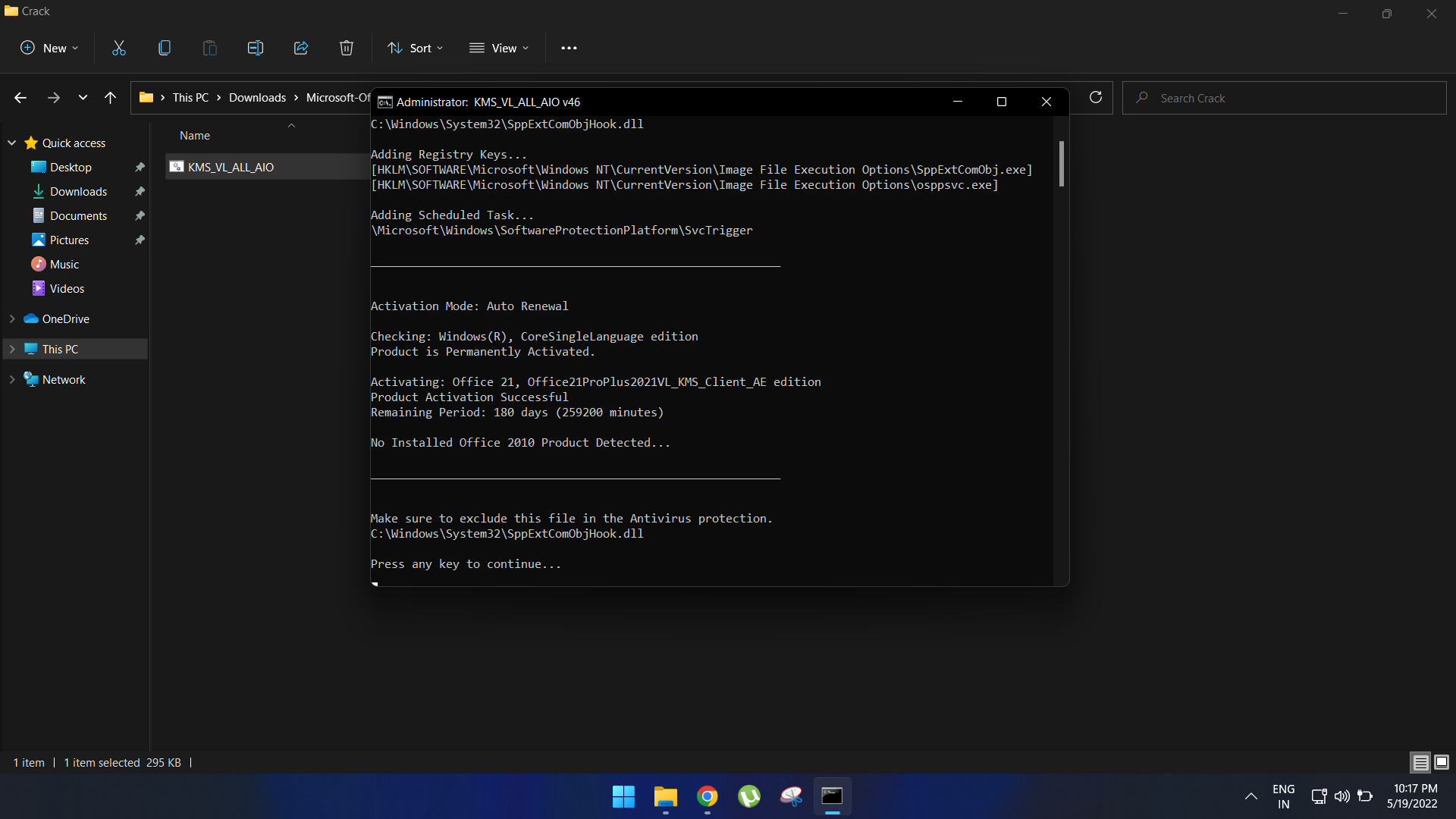This screenshot has width=1456, height=819.
Task: Open the Snipping tool taskbar icon
Action: click(791, 796)
